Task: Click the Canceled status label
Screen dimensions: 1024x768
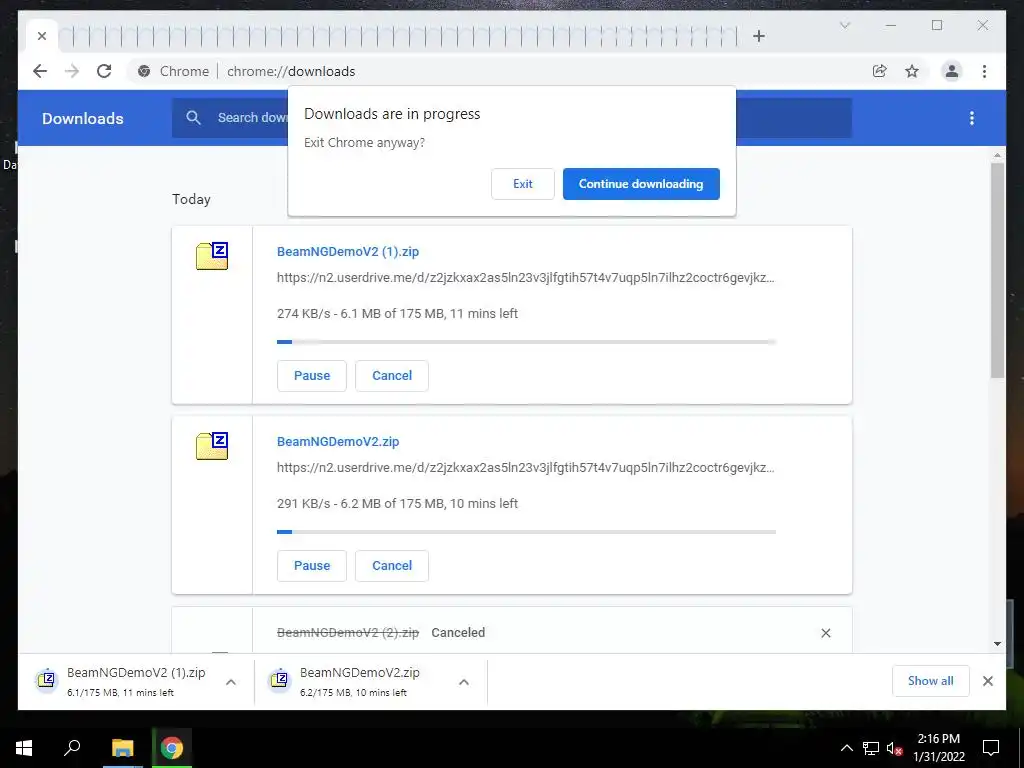Action: [x=458, y=633]
